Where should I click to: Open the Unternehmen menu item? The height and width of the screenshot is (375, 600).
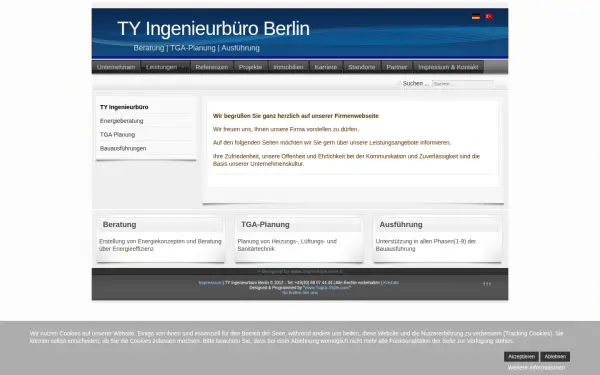[x=116, y=67]
